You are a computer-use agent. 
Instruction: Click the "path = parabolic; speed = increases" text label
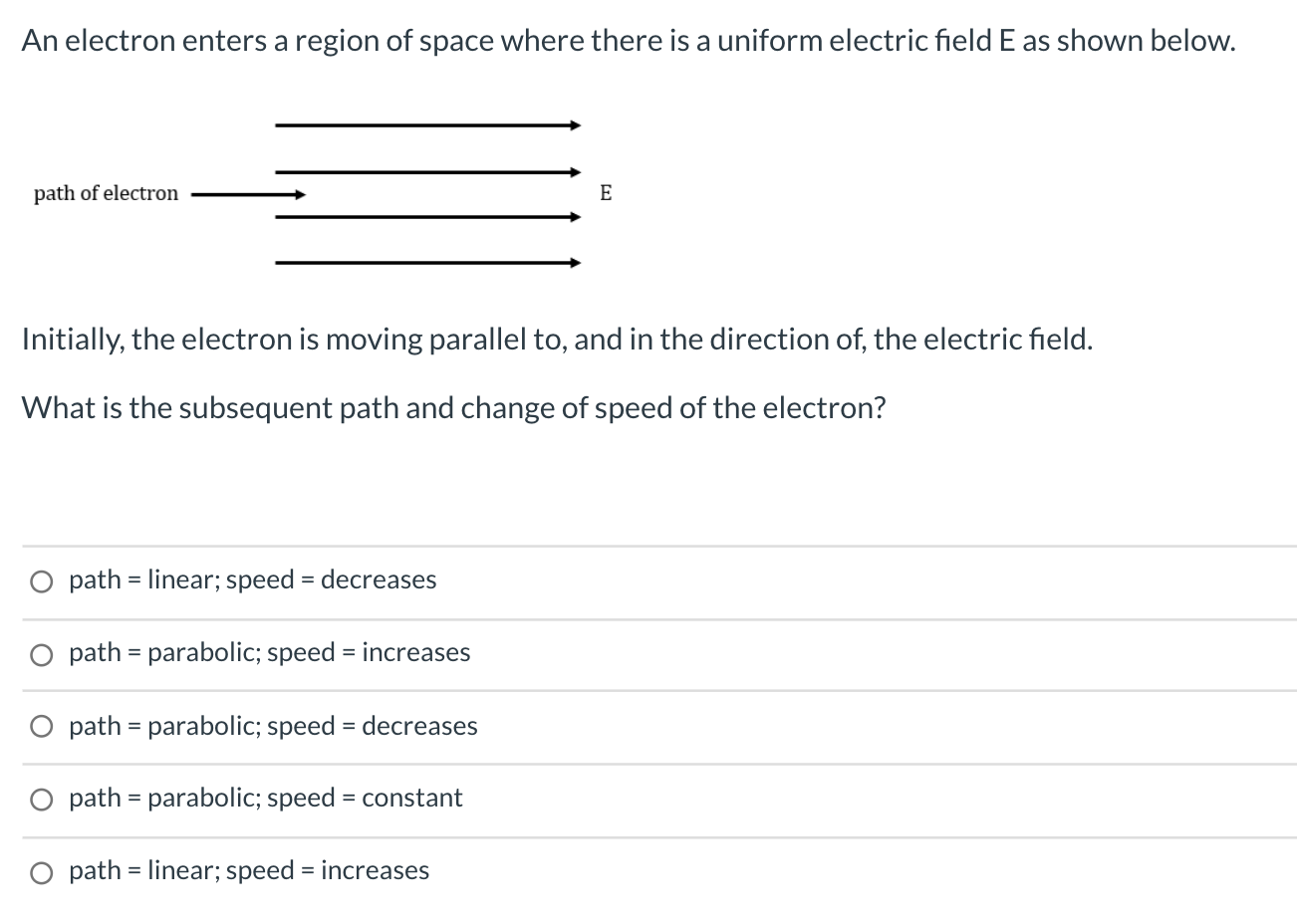[269, 652]
